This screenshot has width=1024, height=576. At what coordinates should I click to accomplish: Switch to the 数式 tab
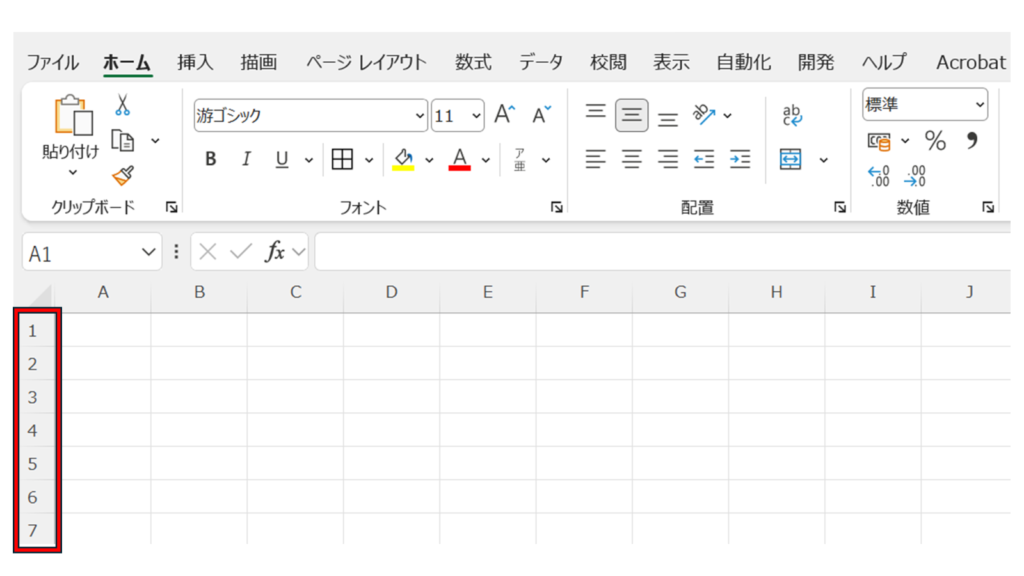click(473, 62)
